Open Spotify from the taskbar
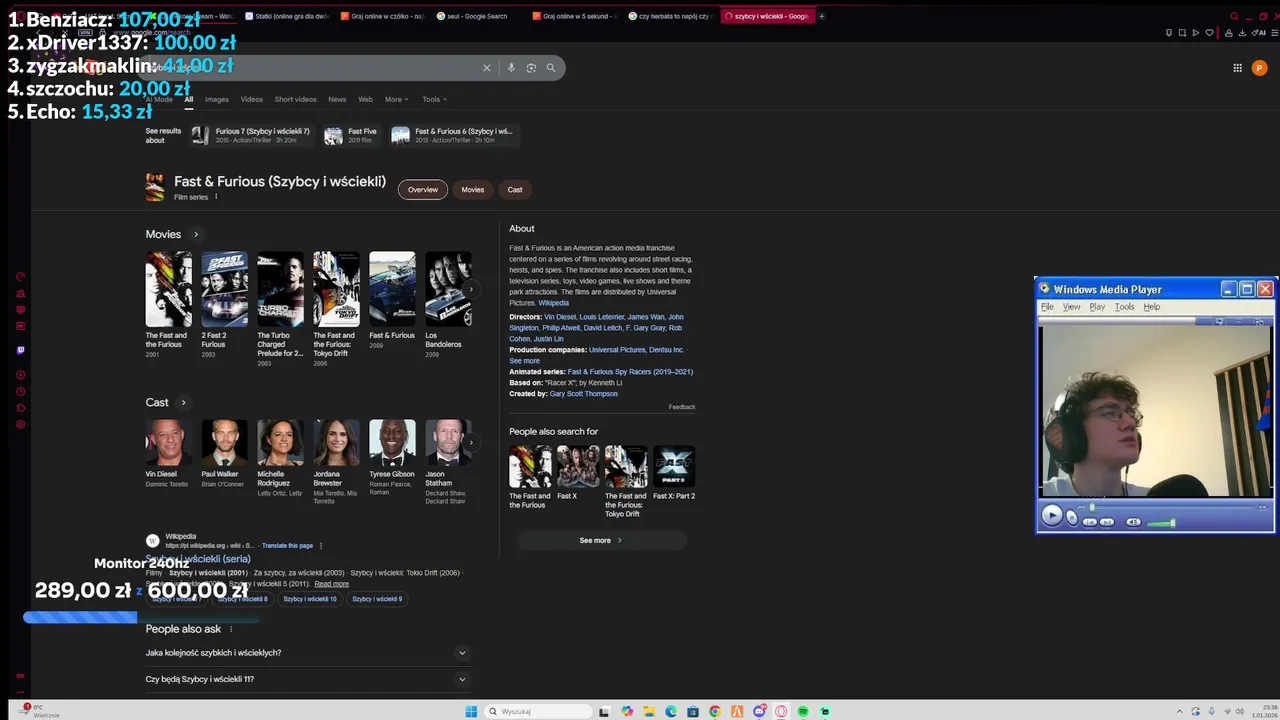Screen dimensions: 1280x720 coord(803,711)
